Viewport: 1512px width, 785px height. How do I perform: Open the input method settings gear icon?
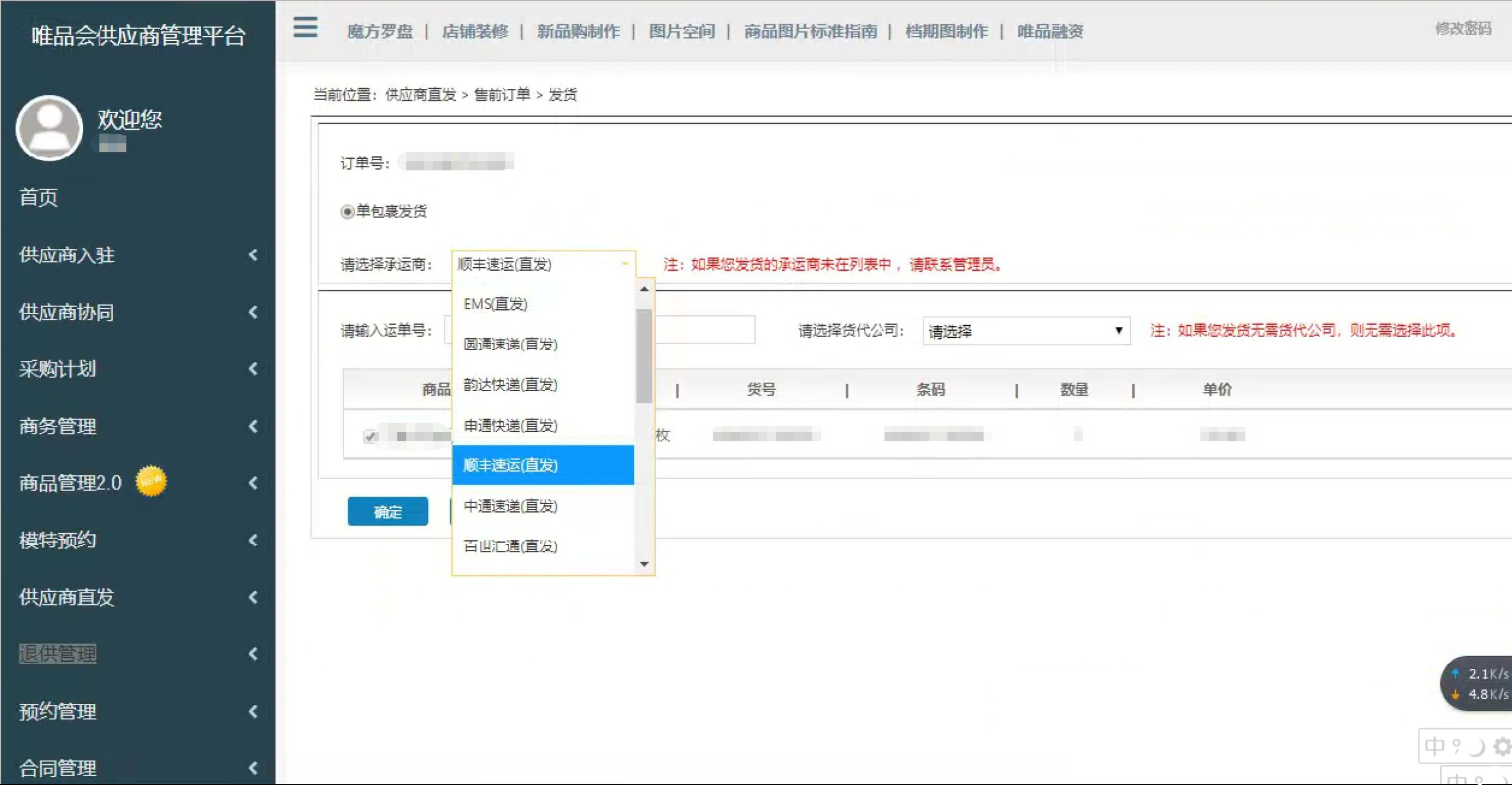(1502, 746)
